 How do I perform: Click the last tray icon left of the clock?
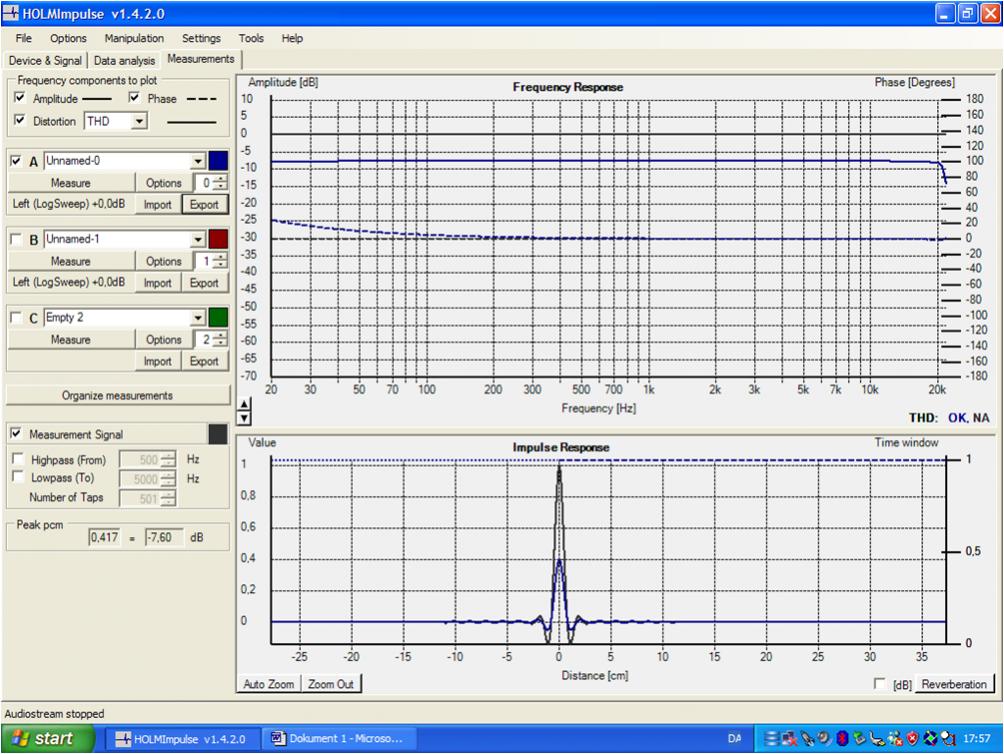(948, 739)
